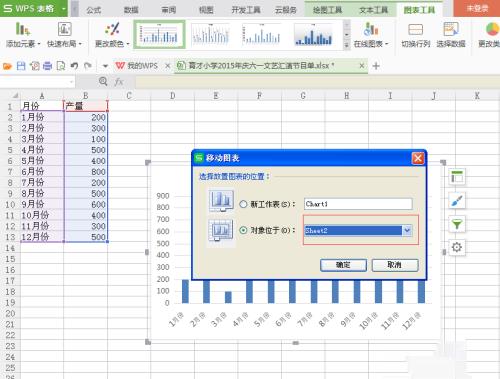This screenshot has width=500, height=379.
Task: Open chart style brush button beside chart
Action: pyautogui.click(x=457, y=201)
